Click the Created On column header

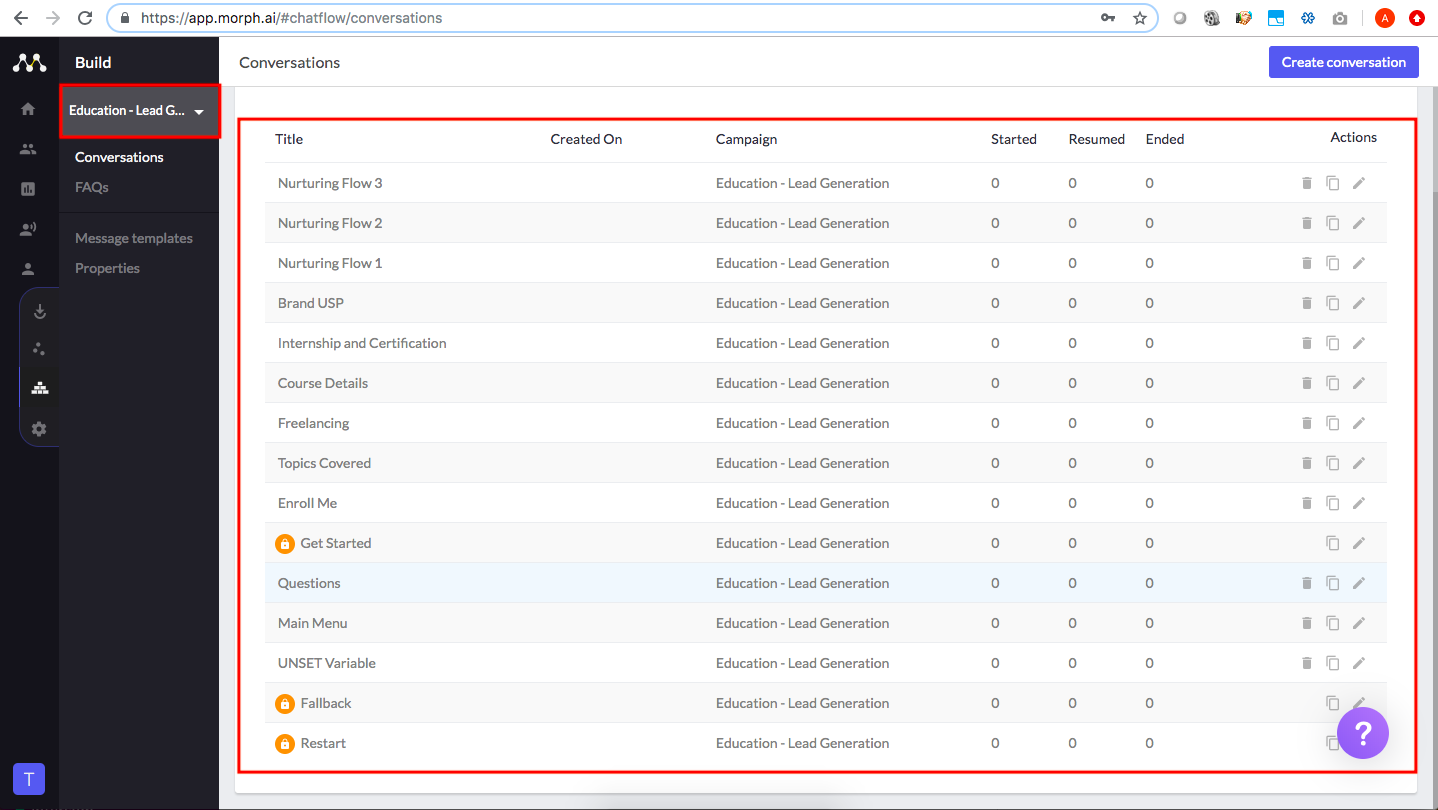(586, 139)
